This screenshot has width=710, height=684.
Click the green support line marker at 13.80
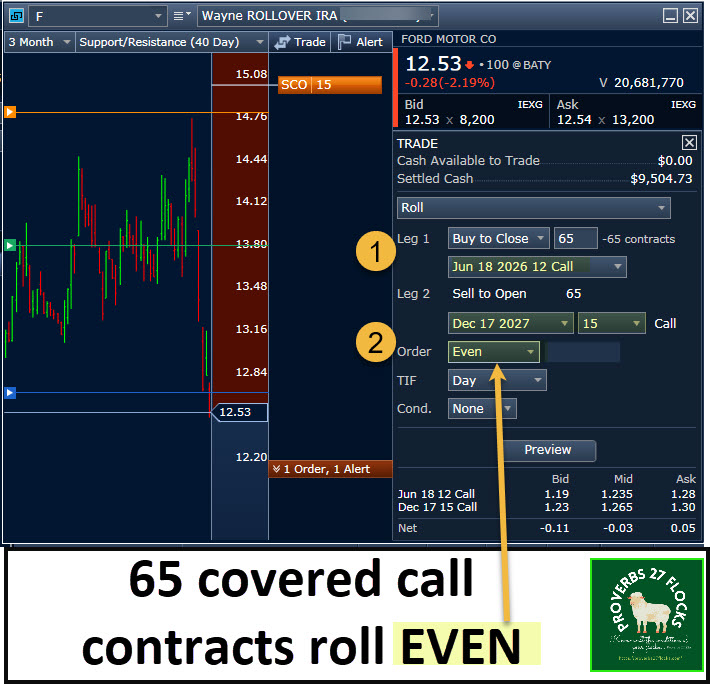pyautogui.click(x=10, y=245)
